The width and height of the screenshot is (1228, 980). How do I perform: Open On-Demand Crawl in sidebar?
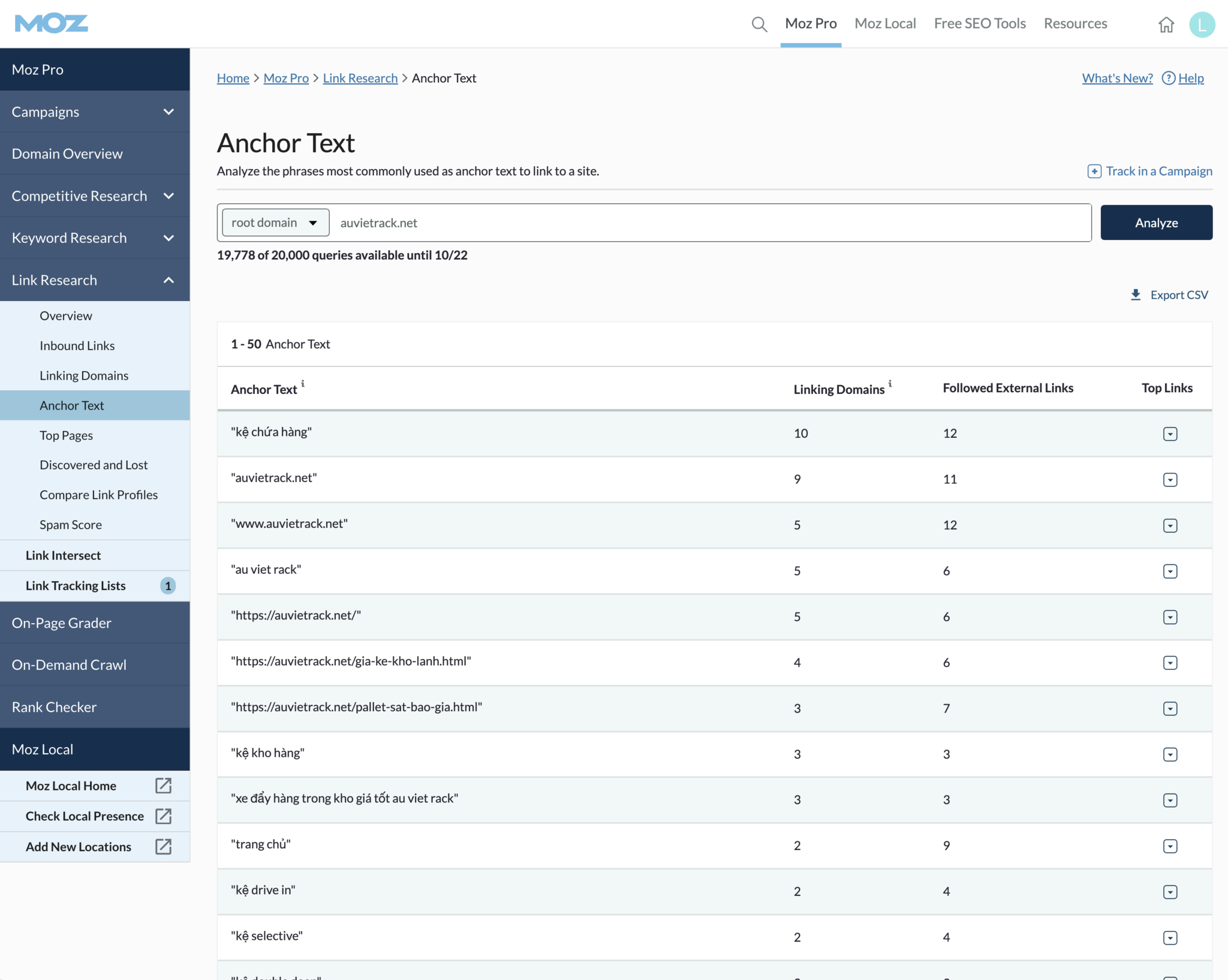pyautogui.click(x=95, y=665)
